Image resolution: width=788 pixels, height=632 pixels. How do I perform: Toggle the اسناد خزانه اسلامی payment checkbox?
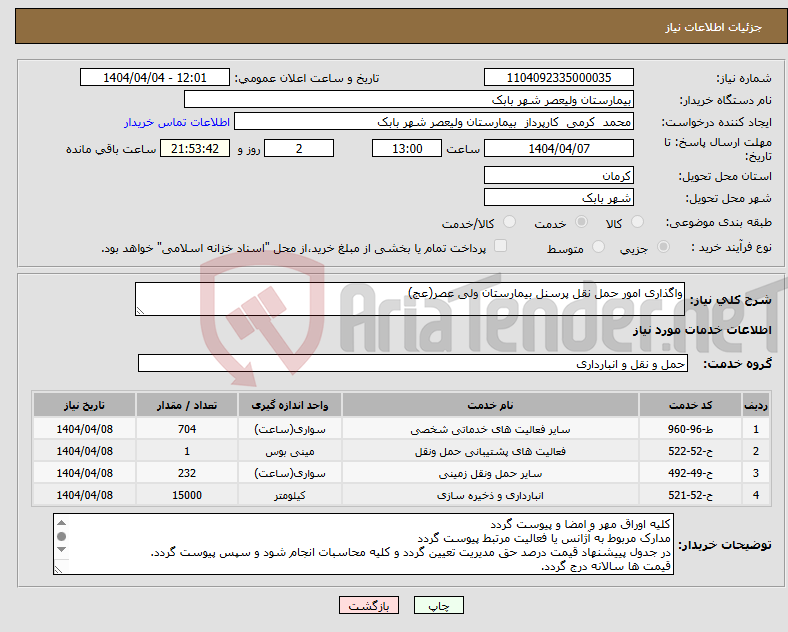tap(500, 246)
